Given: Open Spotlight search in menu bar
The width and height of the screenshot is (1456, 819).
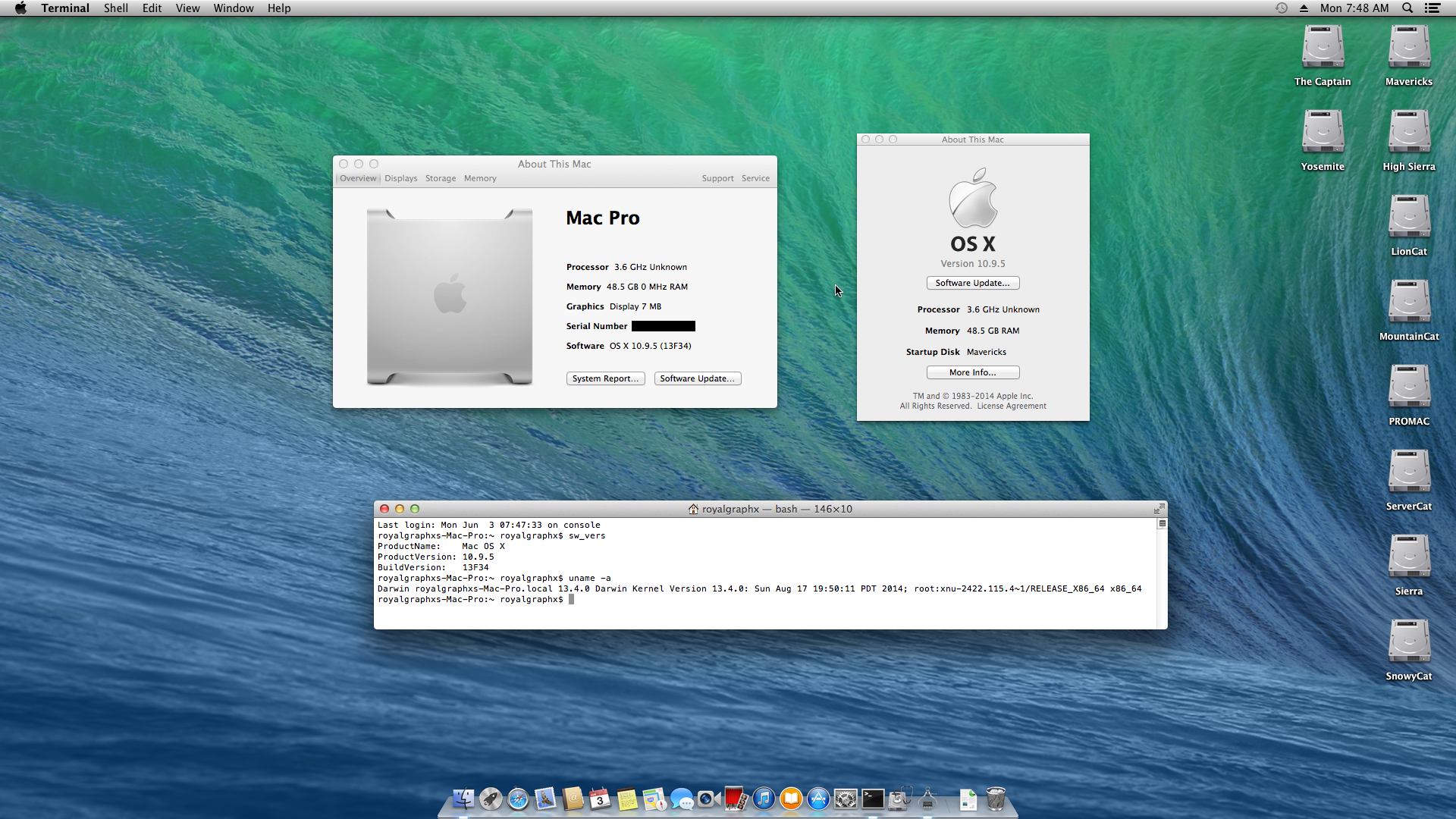Looking at the screenshot, I should tap(1407, 8).
